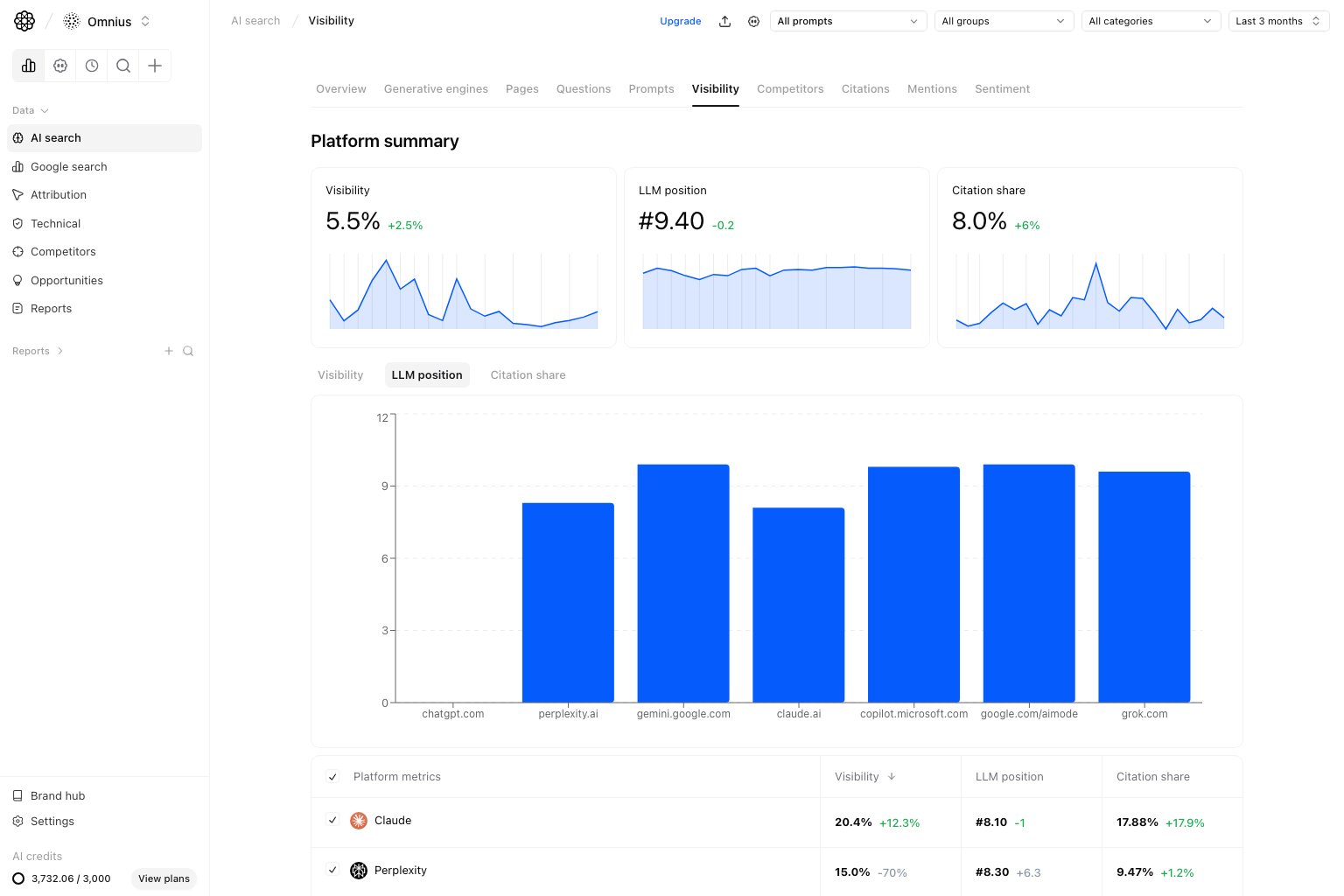Click the robot assistant icon in header

(753, 21)
